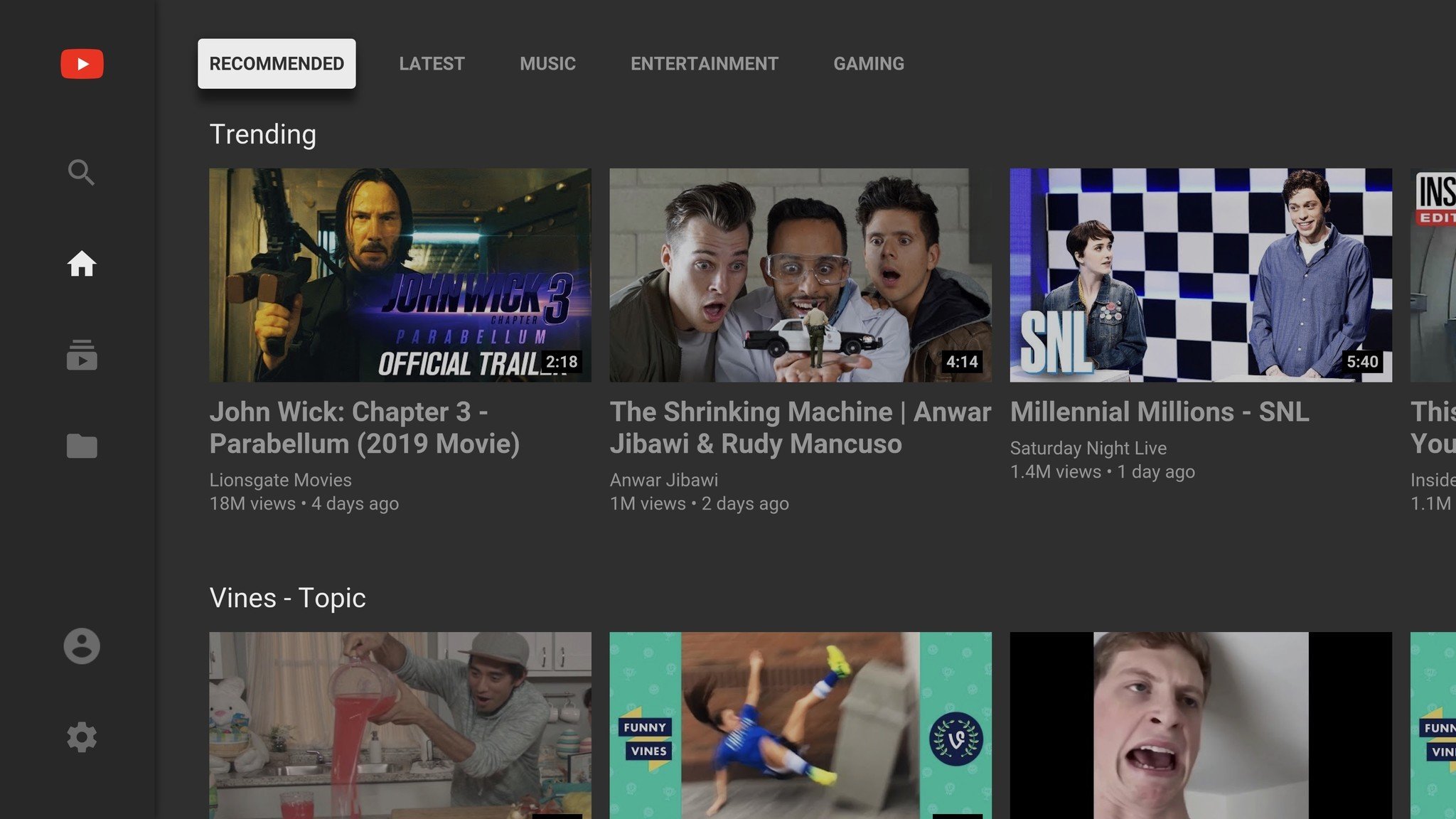Open the settings gear icon
Screen dimensions: 1456x819
click(x=81, y=737)
